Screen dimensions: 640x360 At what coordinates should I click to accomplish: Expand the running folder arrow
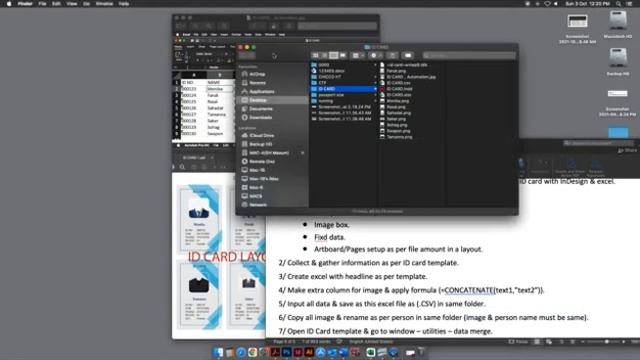tap(375, 101)
